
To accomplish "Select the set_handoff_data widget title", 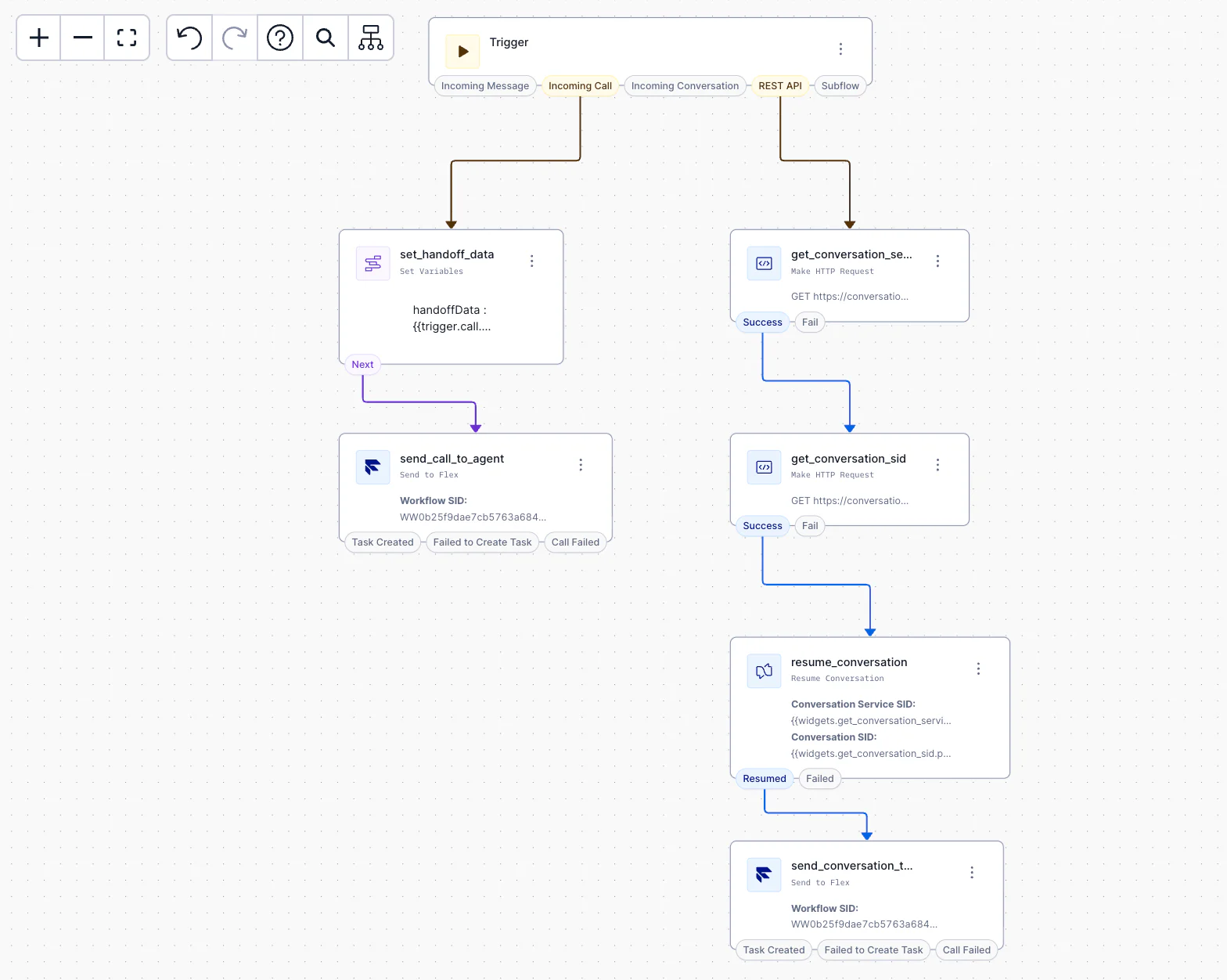I will point(447,254).
